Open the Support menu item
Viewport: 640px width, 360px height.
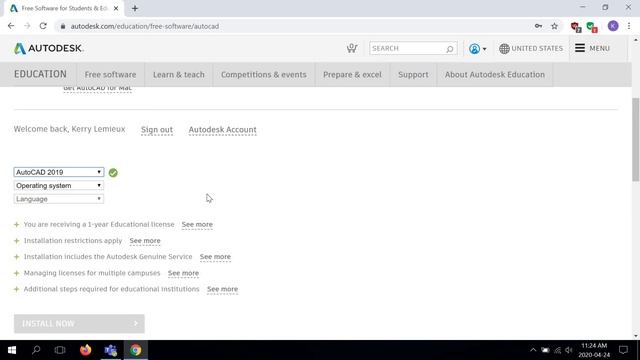pos(413,75)
